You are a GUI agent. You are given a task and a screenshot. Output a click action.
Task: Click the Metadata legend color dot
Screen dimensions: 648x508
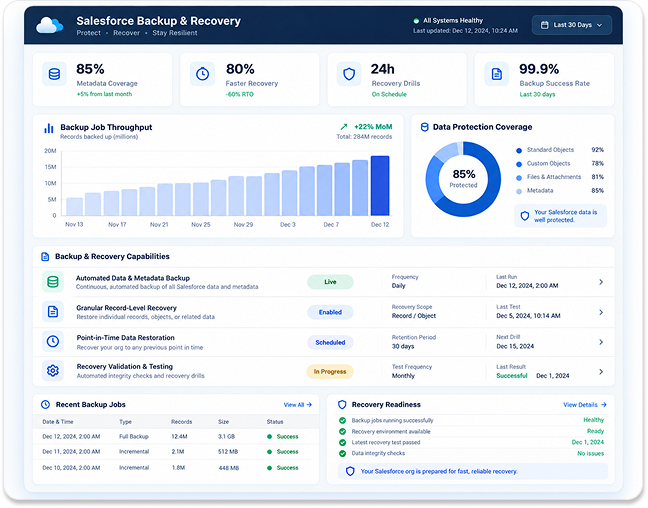(519, 191)
